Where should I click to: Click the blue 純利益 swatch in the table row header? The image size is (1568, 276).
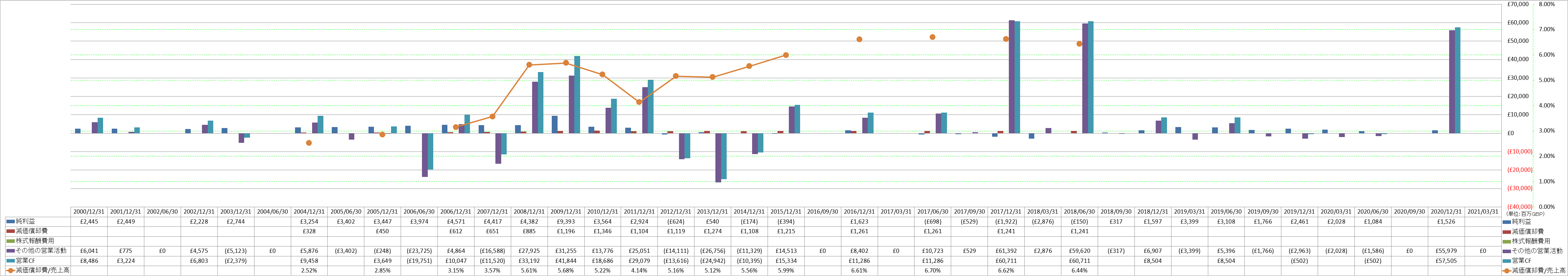10,222
